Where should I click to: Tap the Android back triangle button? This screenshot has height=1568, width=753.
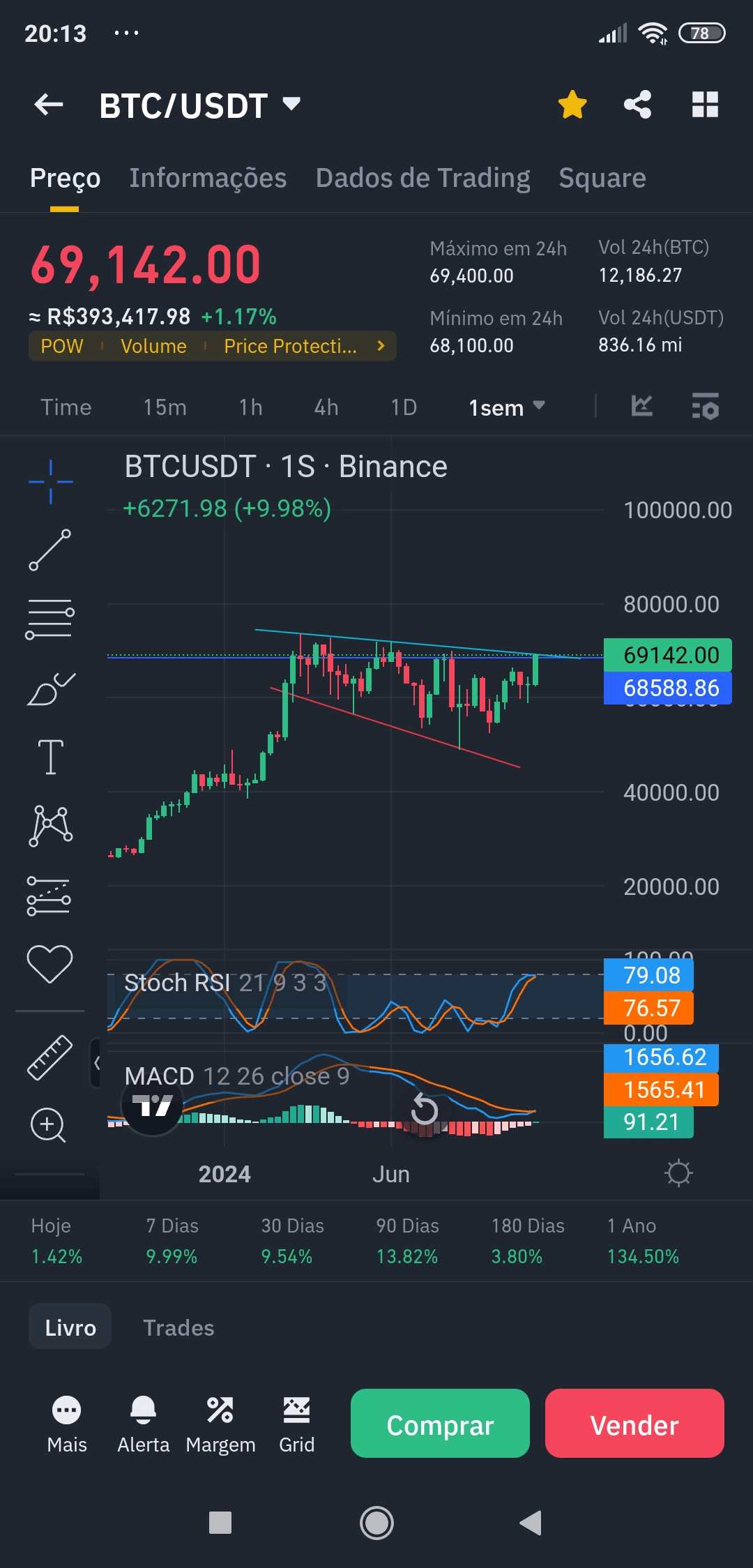click(x=531, y=1523)
